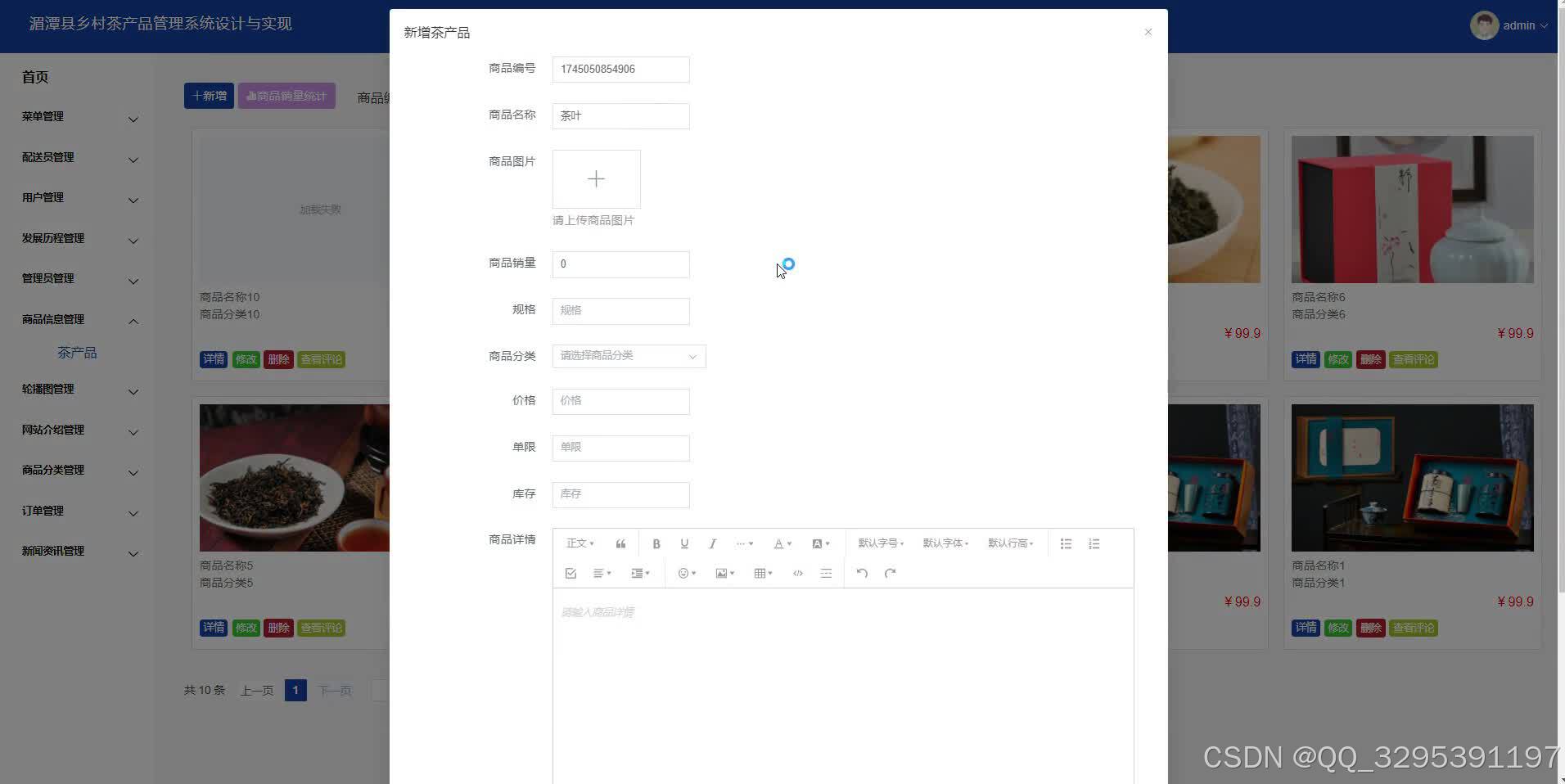Click the 商品销量统计 button
The width and height of the screenshot is (1565, 784).
(x=286, y=95)
